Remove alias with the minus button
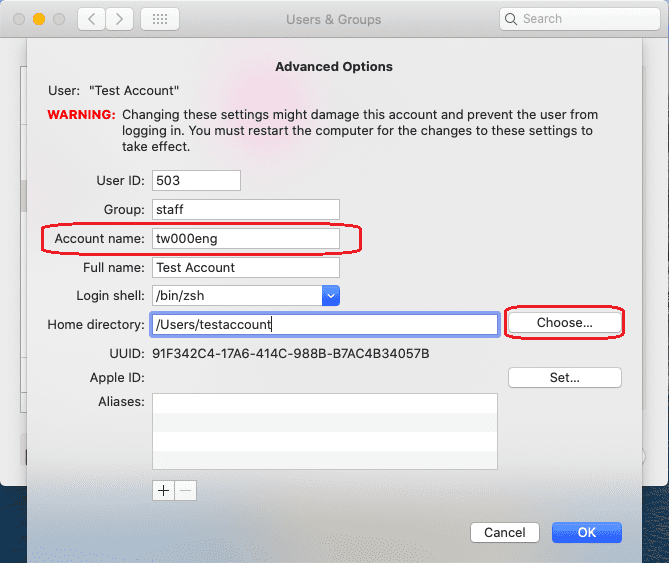Viewport: 669px width, 563px height. [186, 490]
